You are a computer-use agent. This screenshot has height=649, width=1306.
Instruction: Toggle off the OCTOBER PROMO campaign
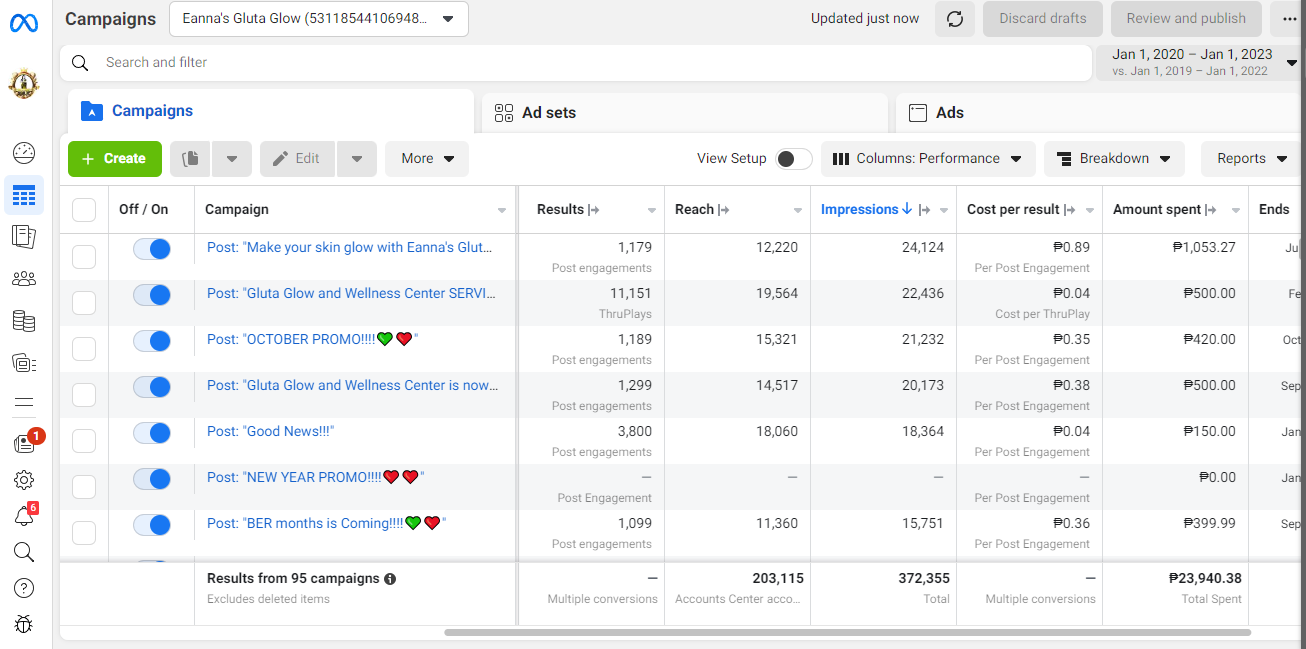coord(152,341)
